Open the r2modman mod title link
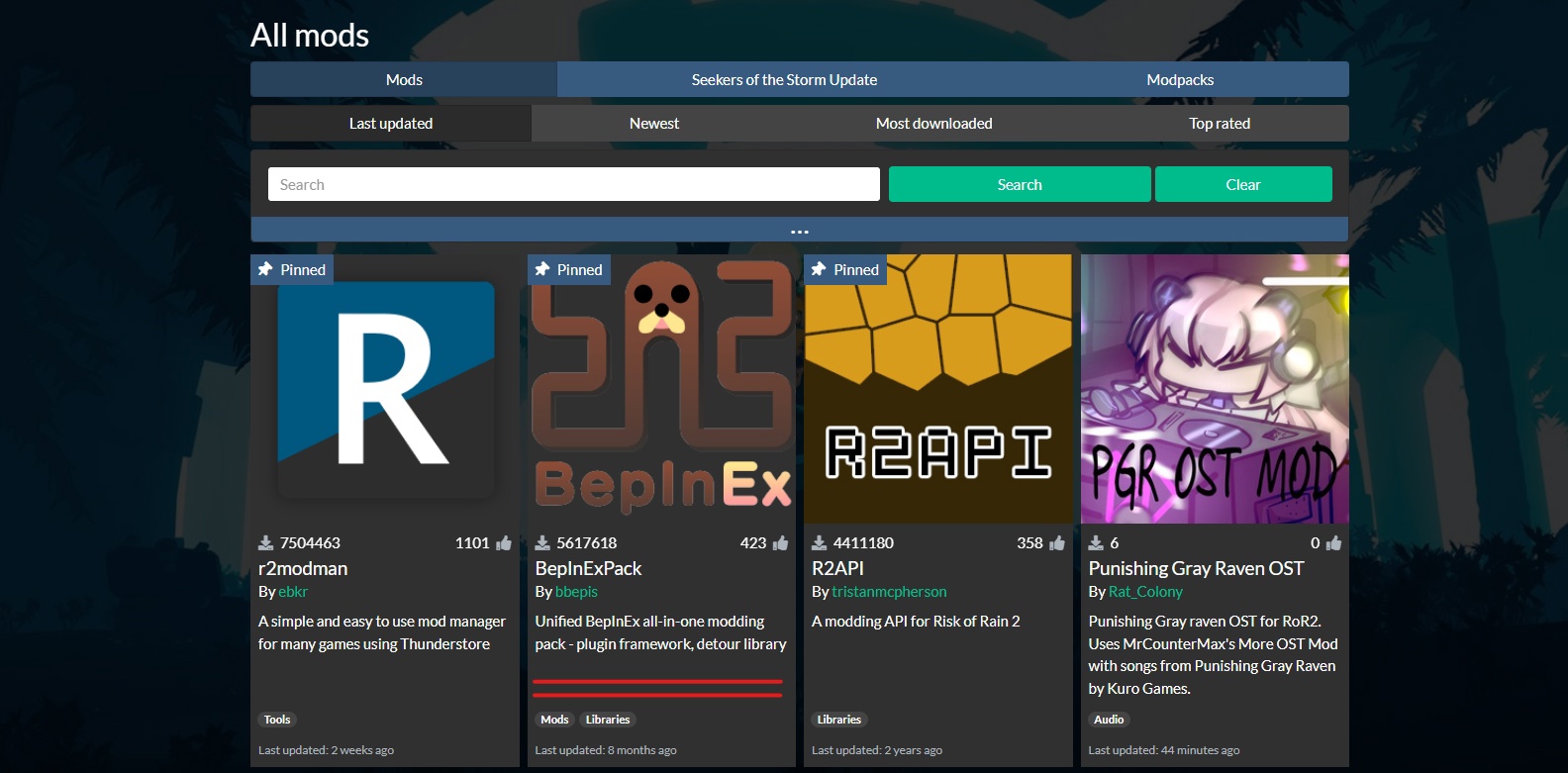This screenshot has height=773, width=1568. [303, 568]
